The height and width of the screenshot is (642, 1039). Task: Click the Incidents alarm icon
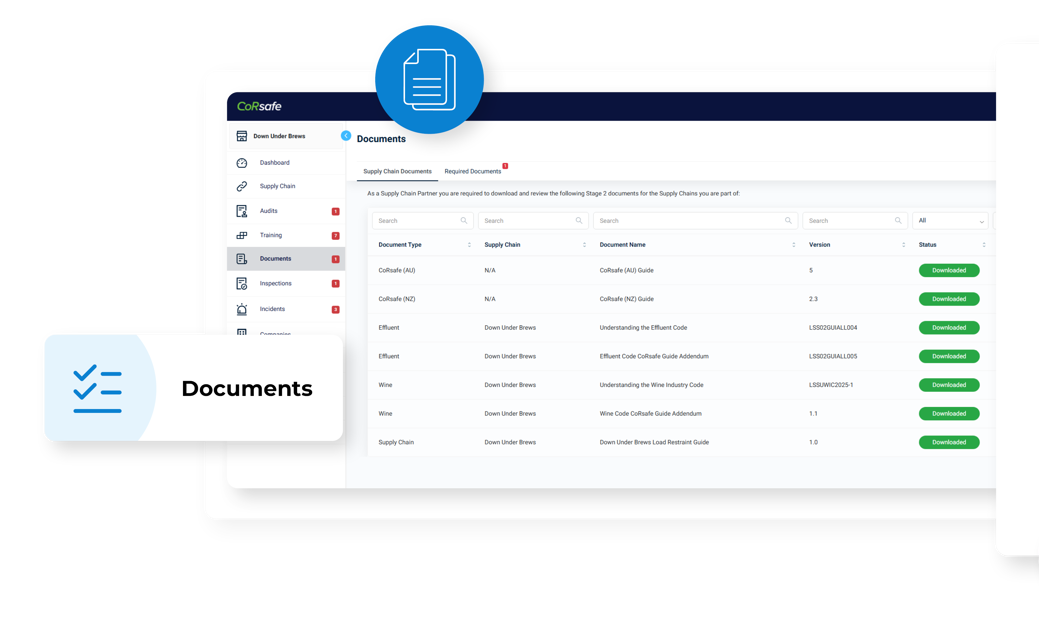(242, 310)
